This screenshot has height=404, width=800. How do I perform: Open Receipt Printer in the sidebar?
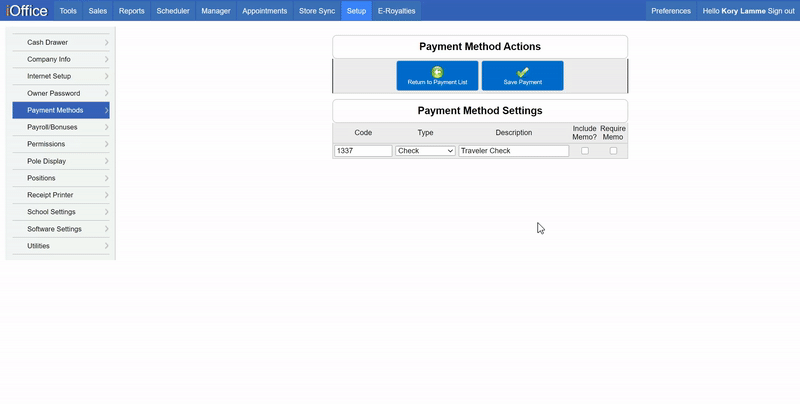coord(61,195)
